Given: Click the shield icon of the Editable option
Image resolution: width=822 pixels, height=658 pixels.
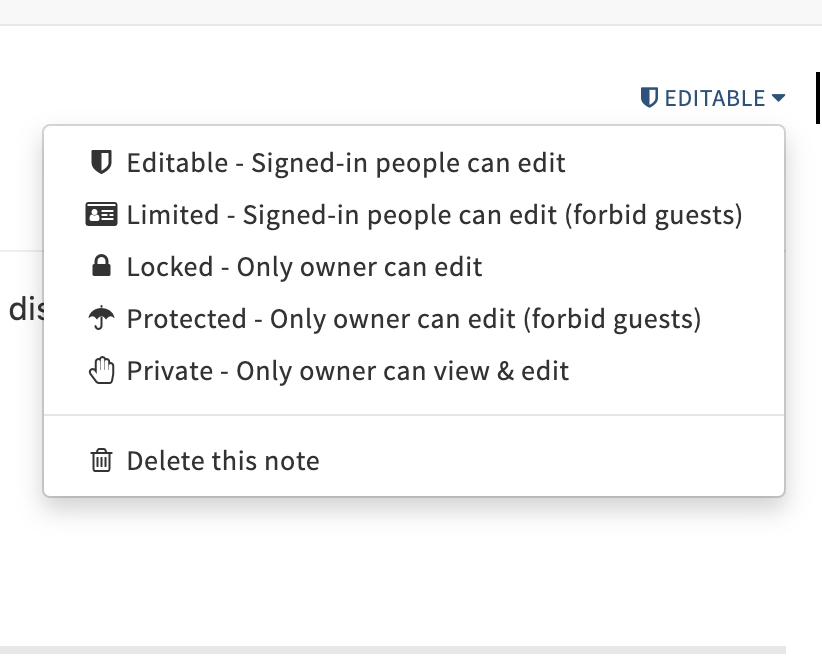Looking at the screenshot, I should tap(101, 162).
